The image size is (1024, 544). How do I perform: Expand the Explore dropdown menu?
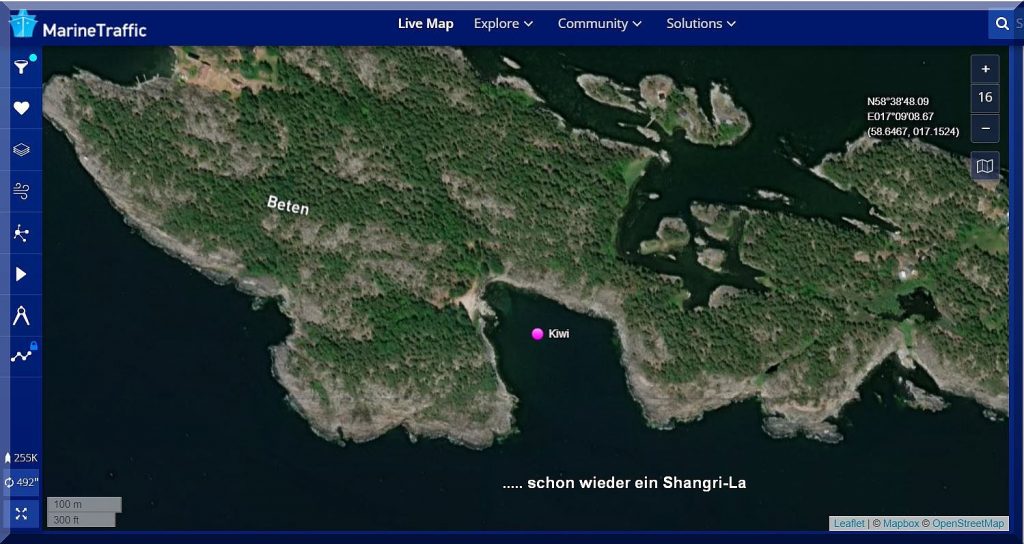(x=503, y=23)
